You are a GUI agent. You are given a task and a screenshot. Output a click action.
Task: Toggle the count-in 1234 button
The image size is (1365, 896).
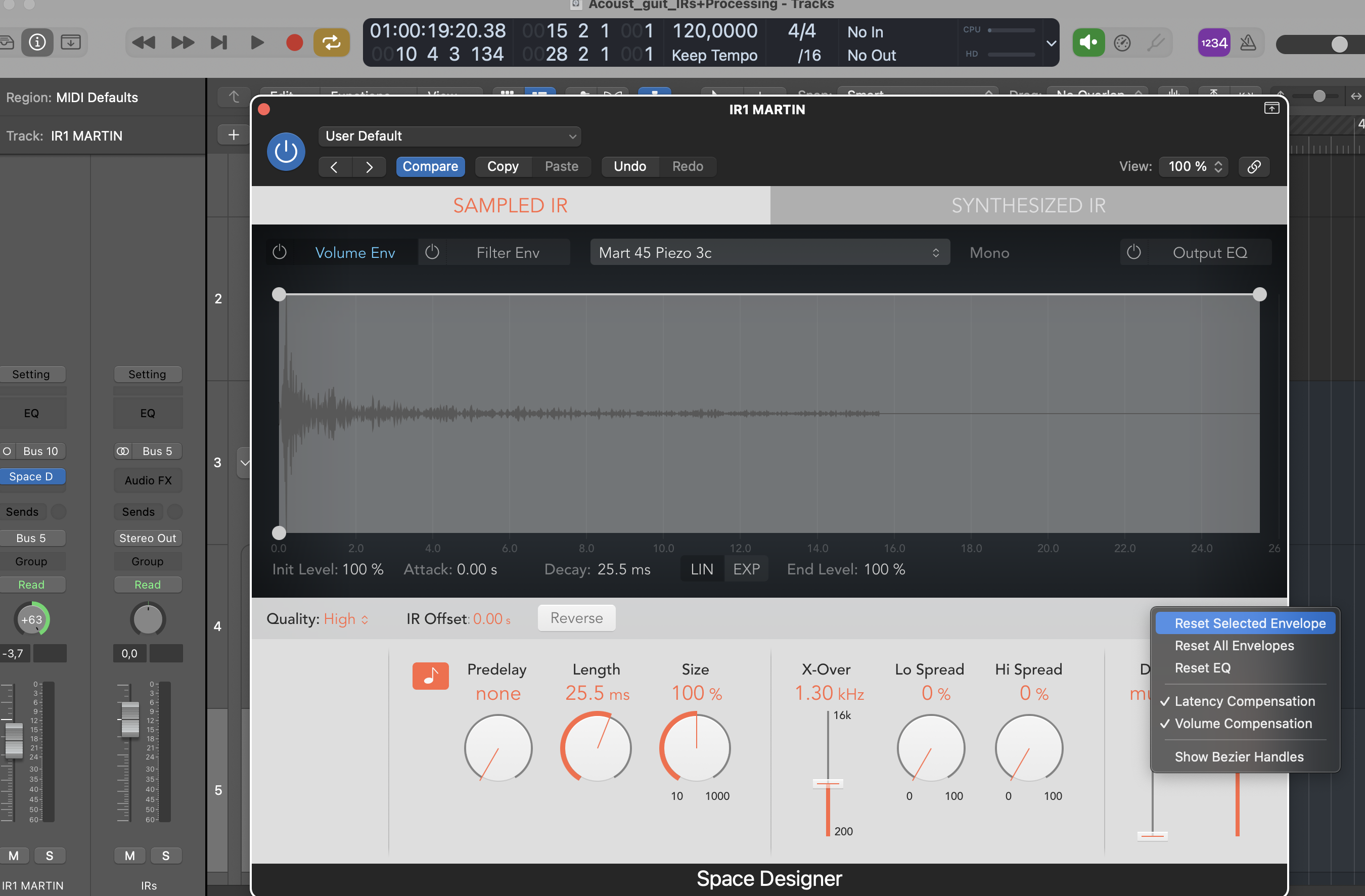coord(1214,43)
